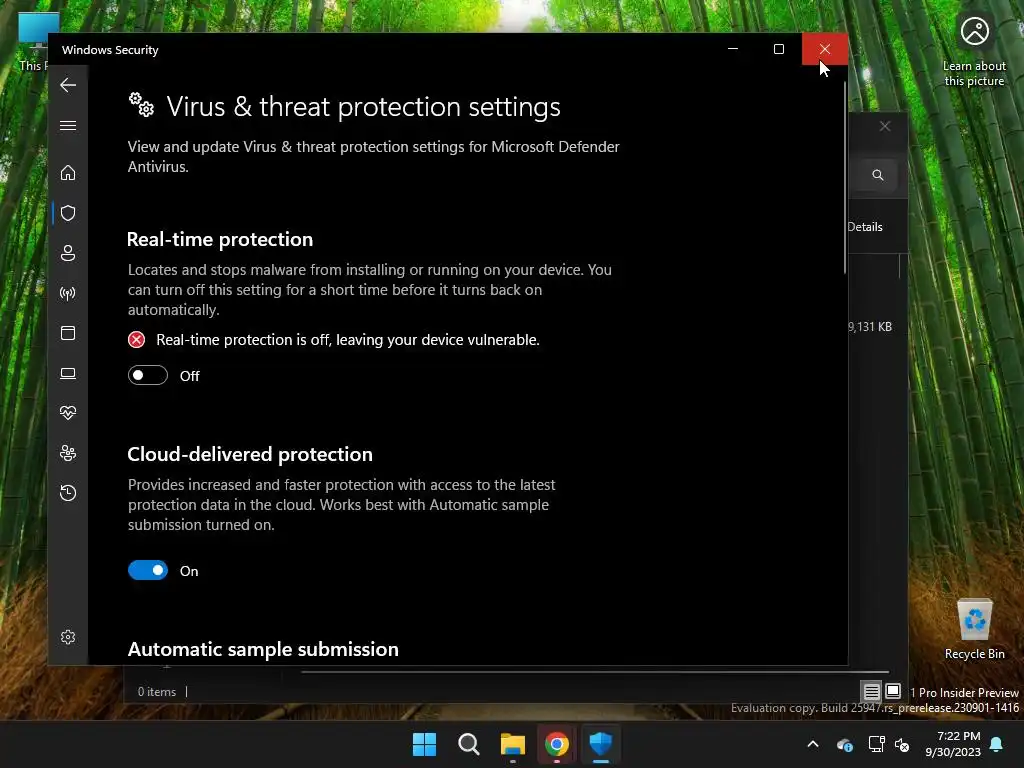Turn on the Real-time protection toggle

pos(148,376)
